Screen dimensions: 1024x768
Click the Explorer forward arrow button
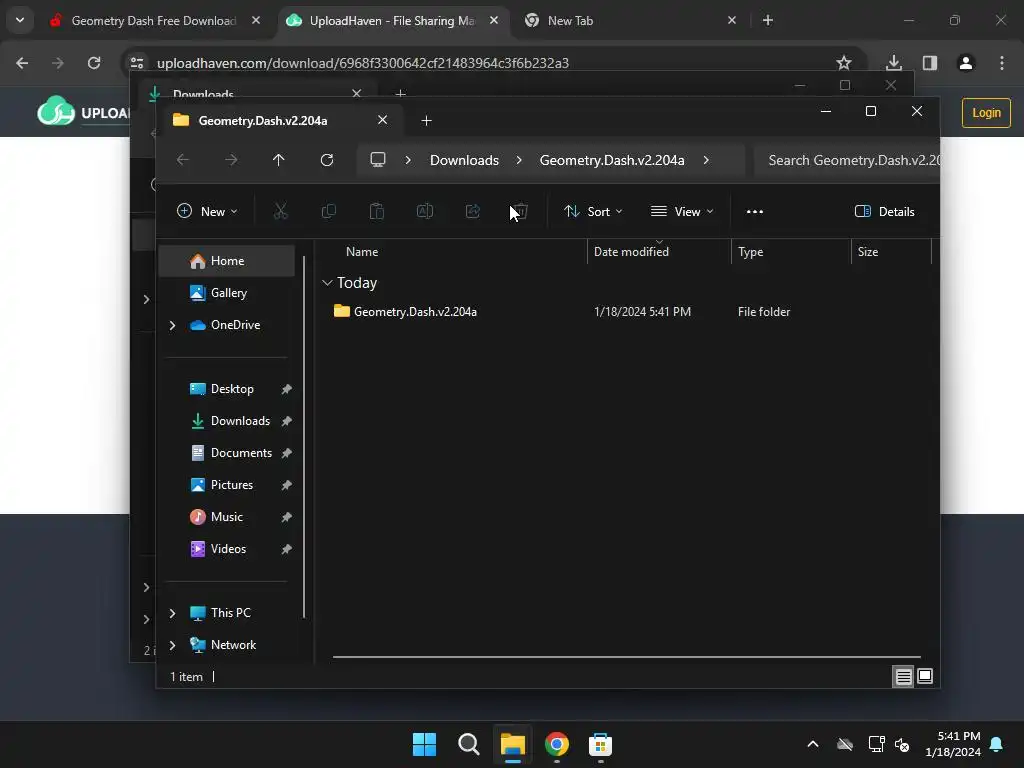[x=231, y=160]
